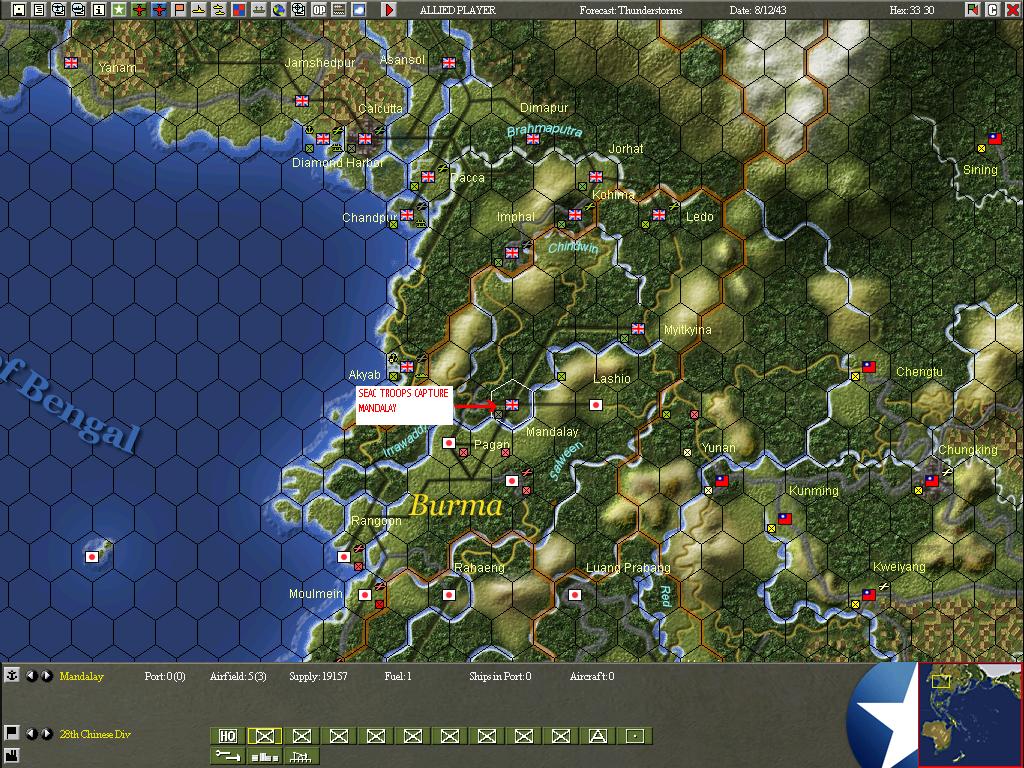Click the black flag icon beside 28th Chinese Div
Viewport: 1024px width, 768px height.
[11, 733]
